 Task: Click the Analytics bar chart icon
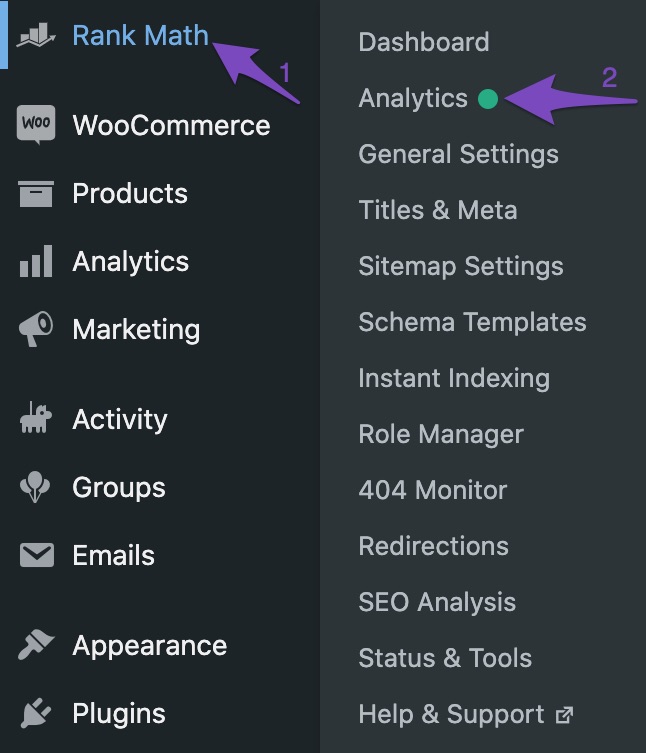pyautogui.click(x=36, y=261)
